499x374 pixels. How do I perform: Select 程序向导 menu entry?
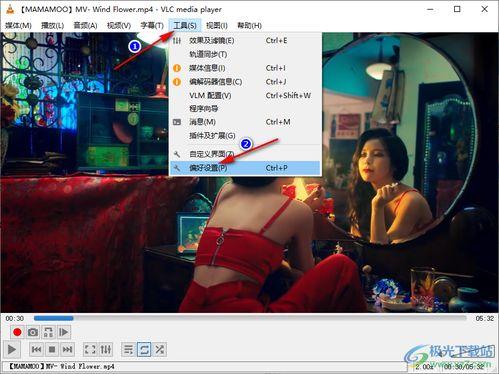point(245,109)
